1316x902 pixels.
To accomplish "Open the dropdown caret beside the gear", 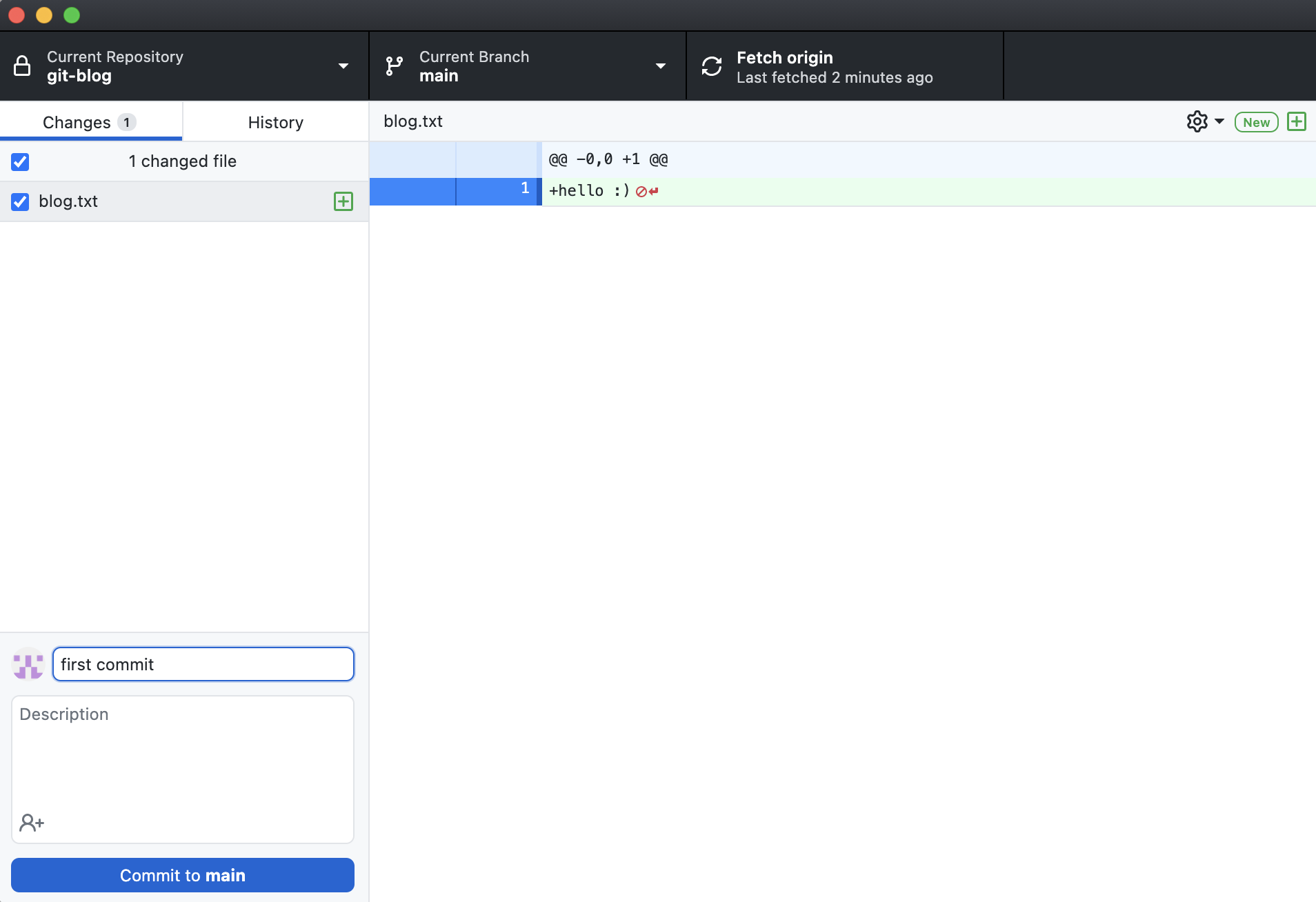I will [1219, 121].
